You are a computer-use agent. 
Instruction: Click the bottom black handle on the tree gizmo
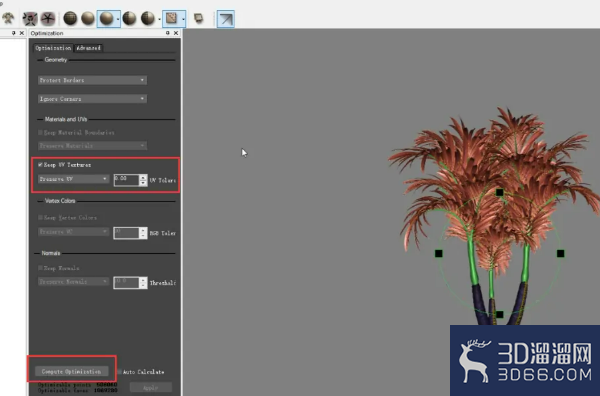pyautogui.click(x=499, y=314)
